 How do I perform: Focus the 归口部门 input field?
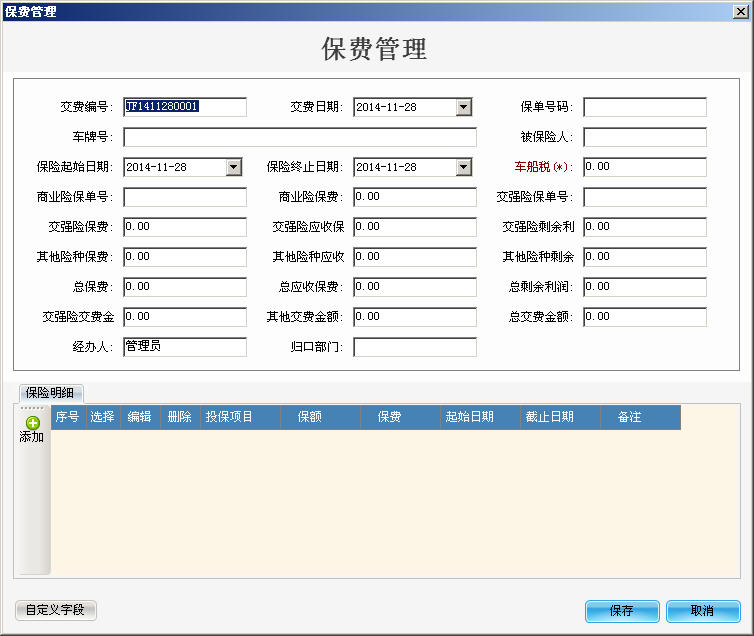pyautogui.click(x=415, y=347)
